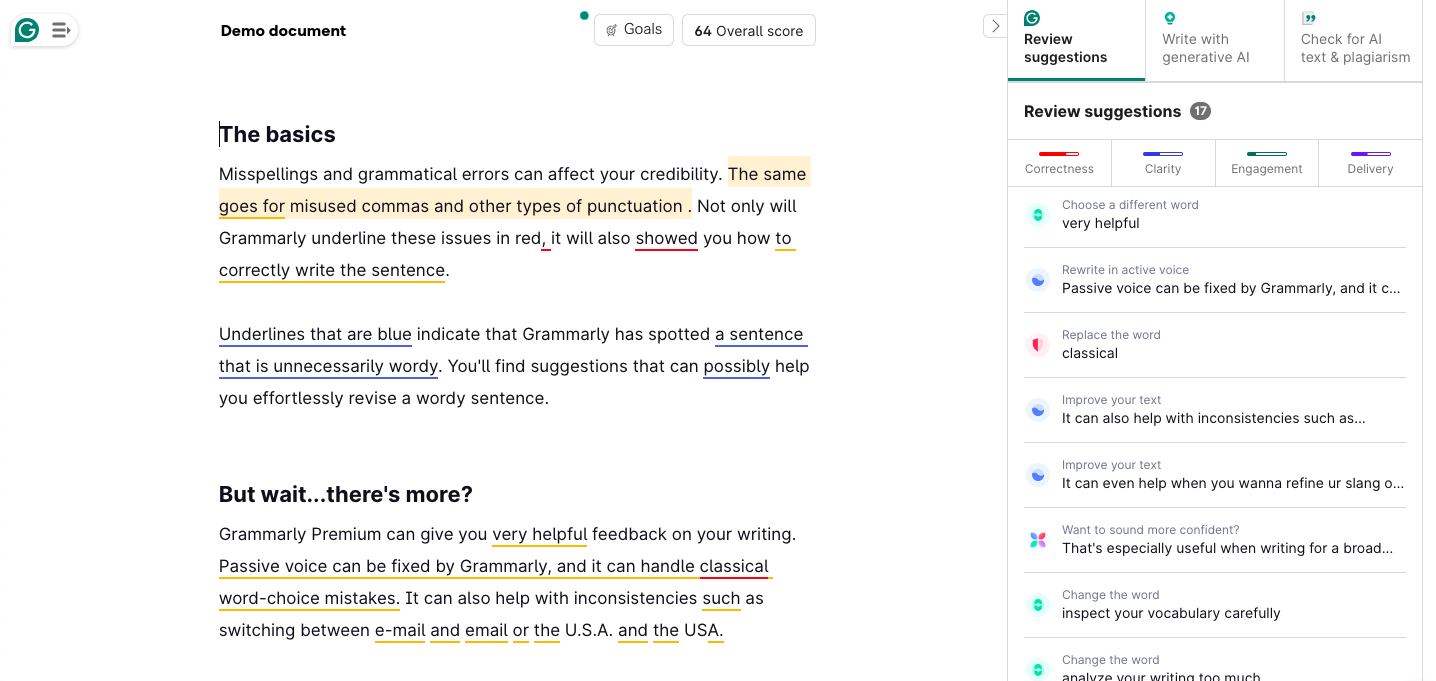1436x681 pixels.
Task: Click the blue Clarity progress bar
Action: tap(1163, 153)
